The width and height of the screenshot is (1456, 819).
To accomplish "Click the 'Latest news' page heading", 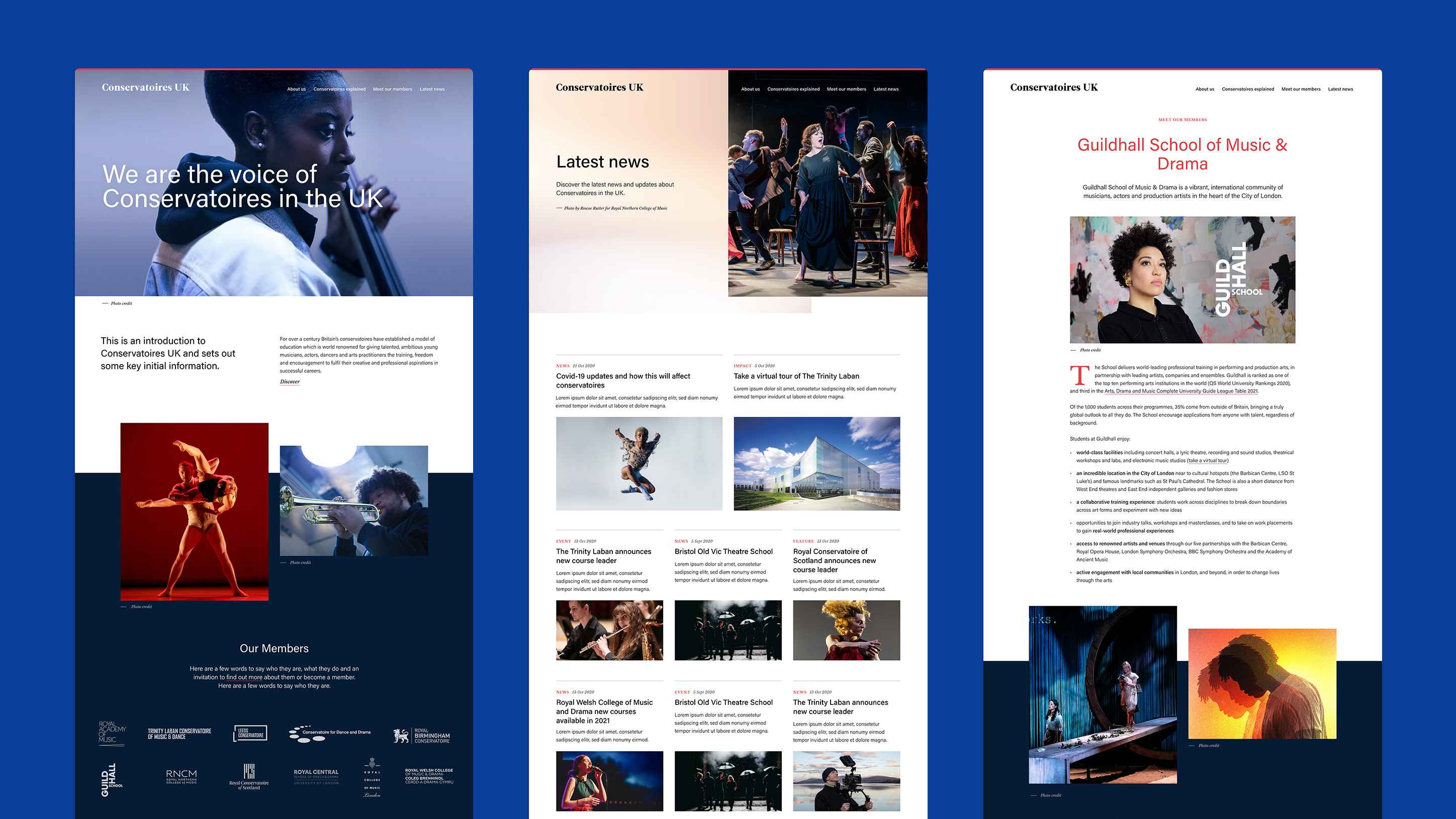I will [x=602, y=162].
